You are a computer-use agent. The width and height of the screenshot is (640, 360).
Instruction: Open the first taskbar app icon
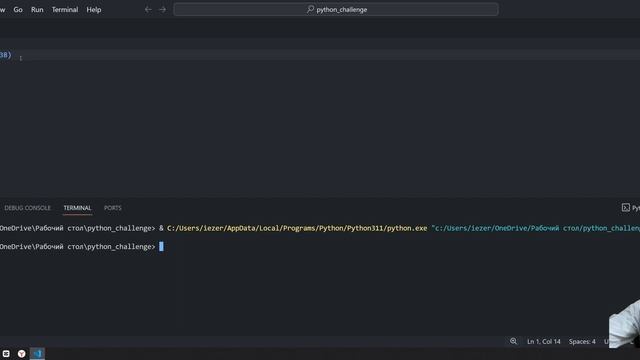(x=6, y=353)
